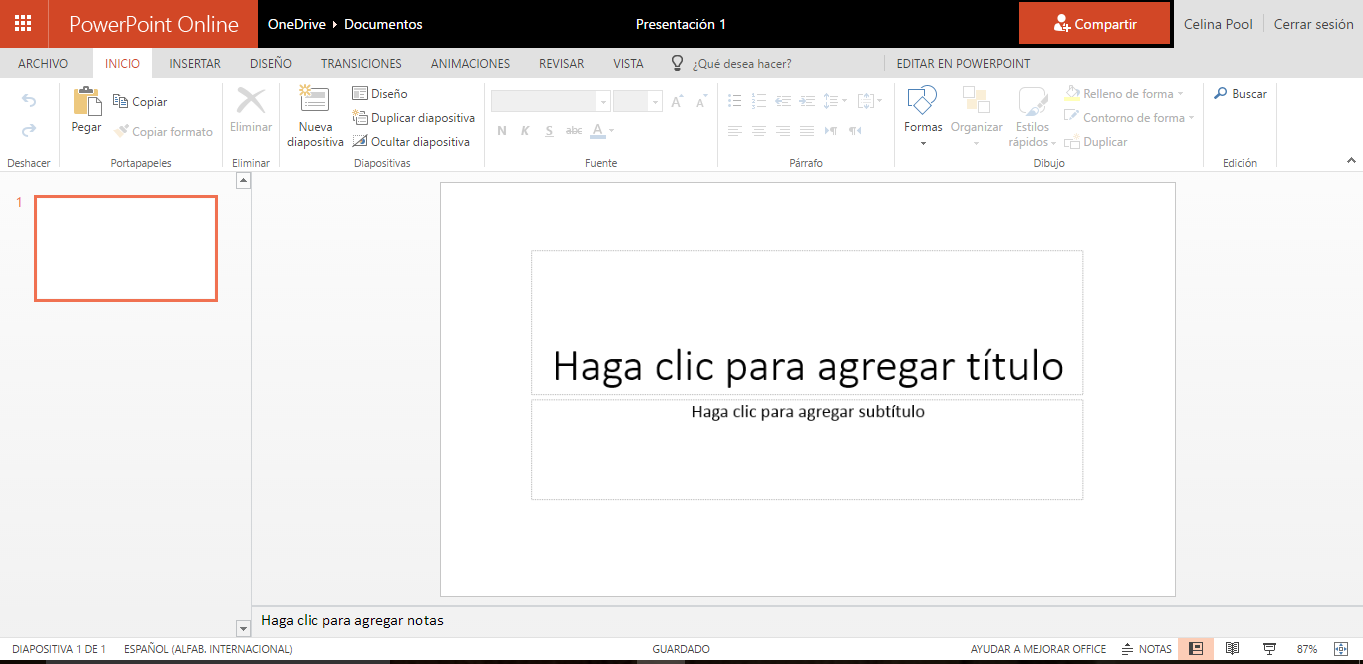Open the Diseño layout dropdown
The height and width of the screenshot is (664, 1363).
pos(380,93)
